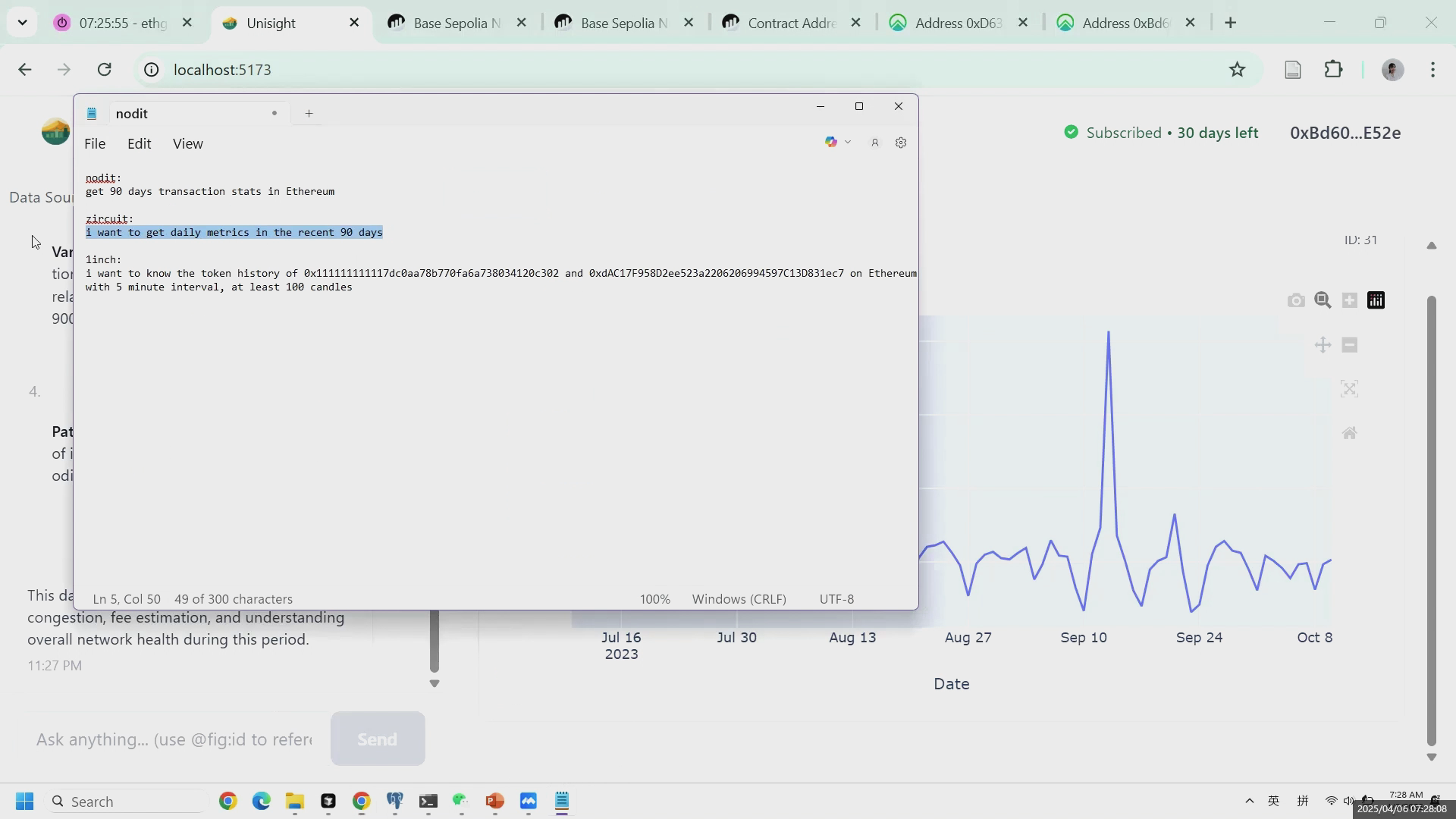Collapse figure with the up triangle near ID 31
This screenshot has width=1456, height=819.
(1431, 246)
